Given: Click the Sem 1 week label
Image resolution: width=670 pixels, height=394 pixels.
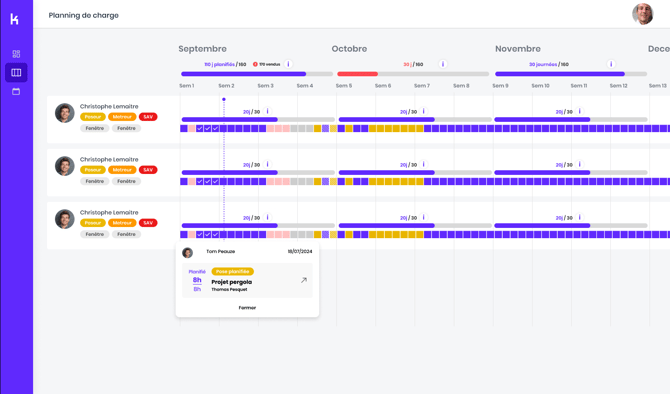Looking at the screenshot, I should coord(187,85).
